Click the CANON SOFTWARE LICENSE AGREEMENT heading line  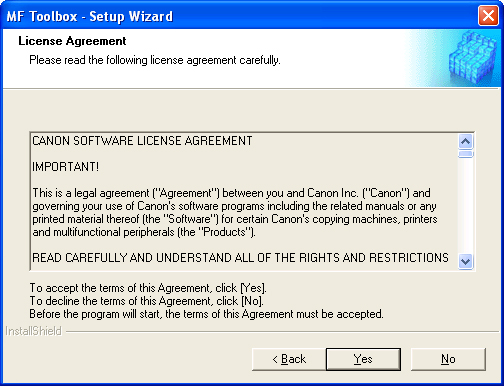[x=142, y=141]
